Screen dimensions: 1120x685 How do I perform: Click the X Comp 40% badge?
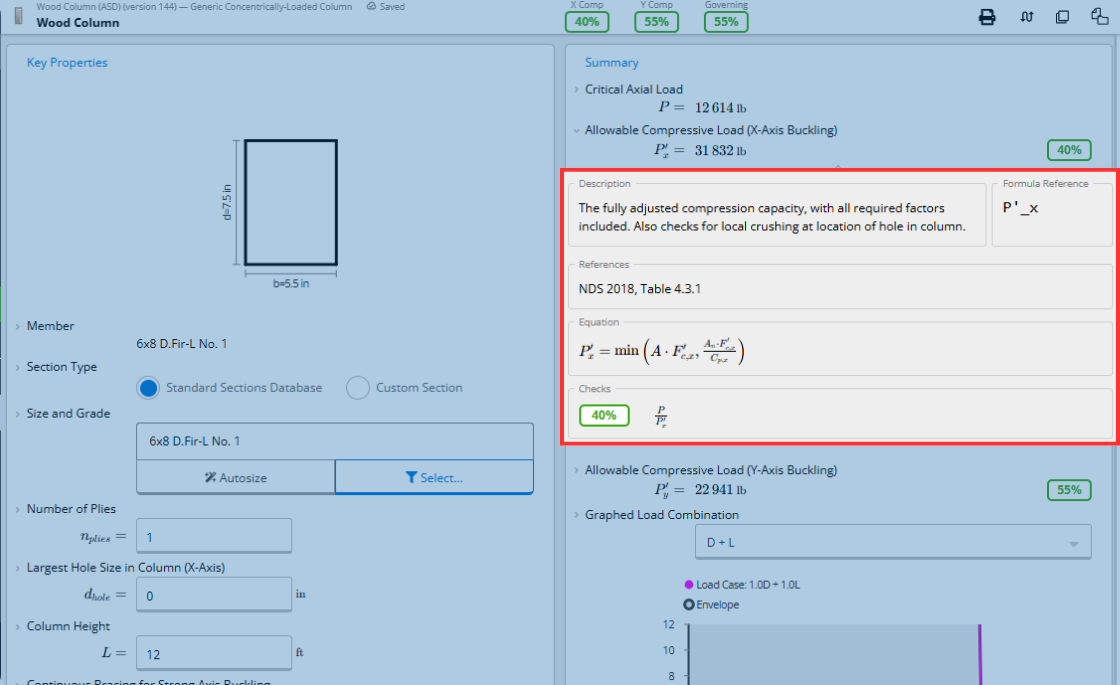pos(586,22)
